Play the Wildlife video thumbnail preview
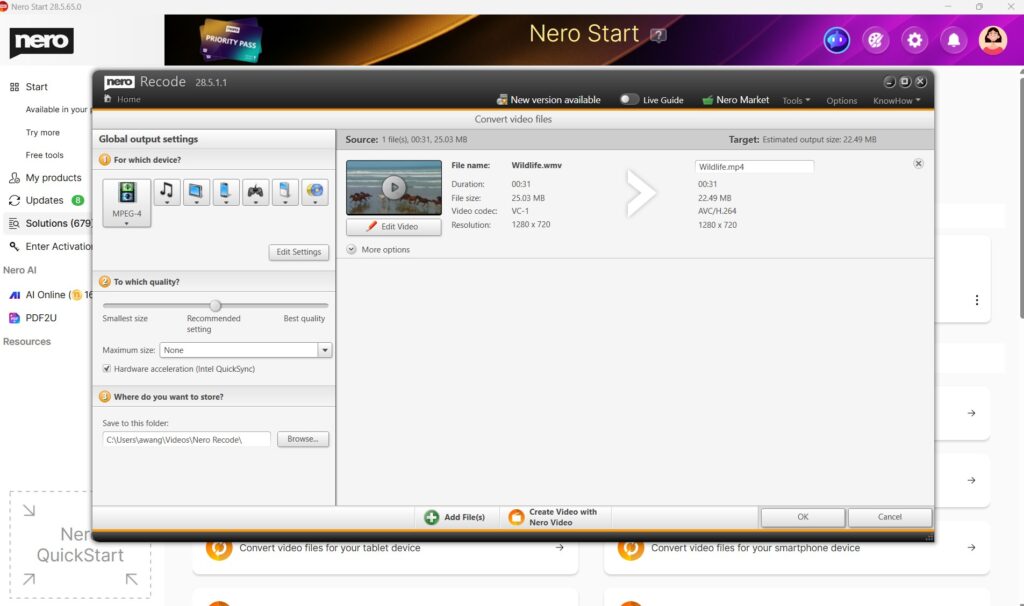 pos(394,187)
